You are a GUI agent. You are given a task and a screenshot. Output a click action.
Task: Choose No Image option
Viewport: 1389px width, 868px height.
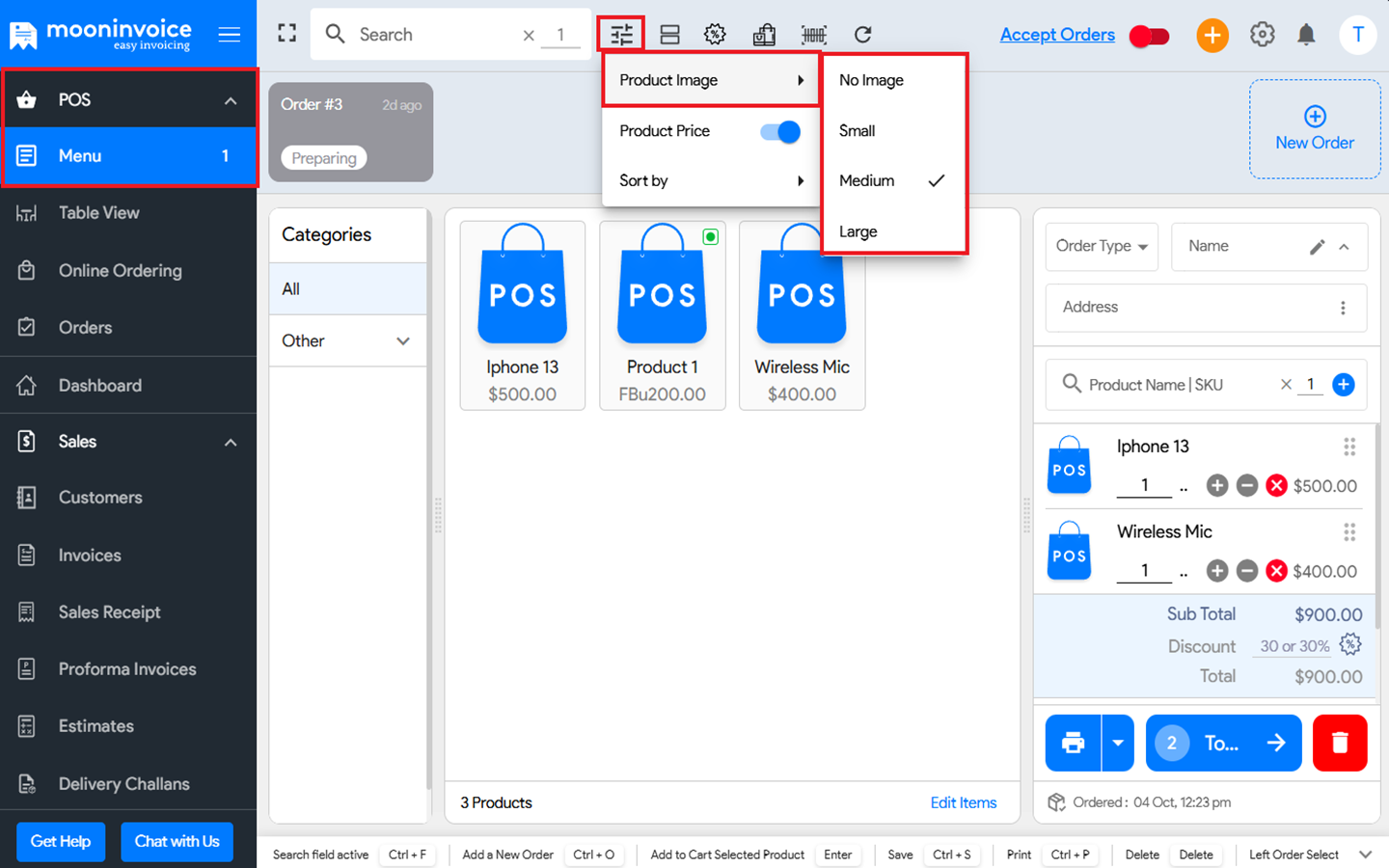click(871, 80)
